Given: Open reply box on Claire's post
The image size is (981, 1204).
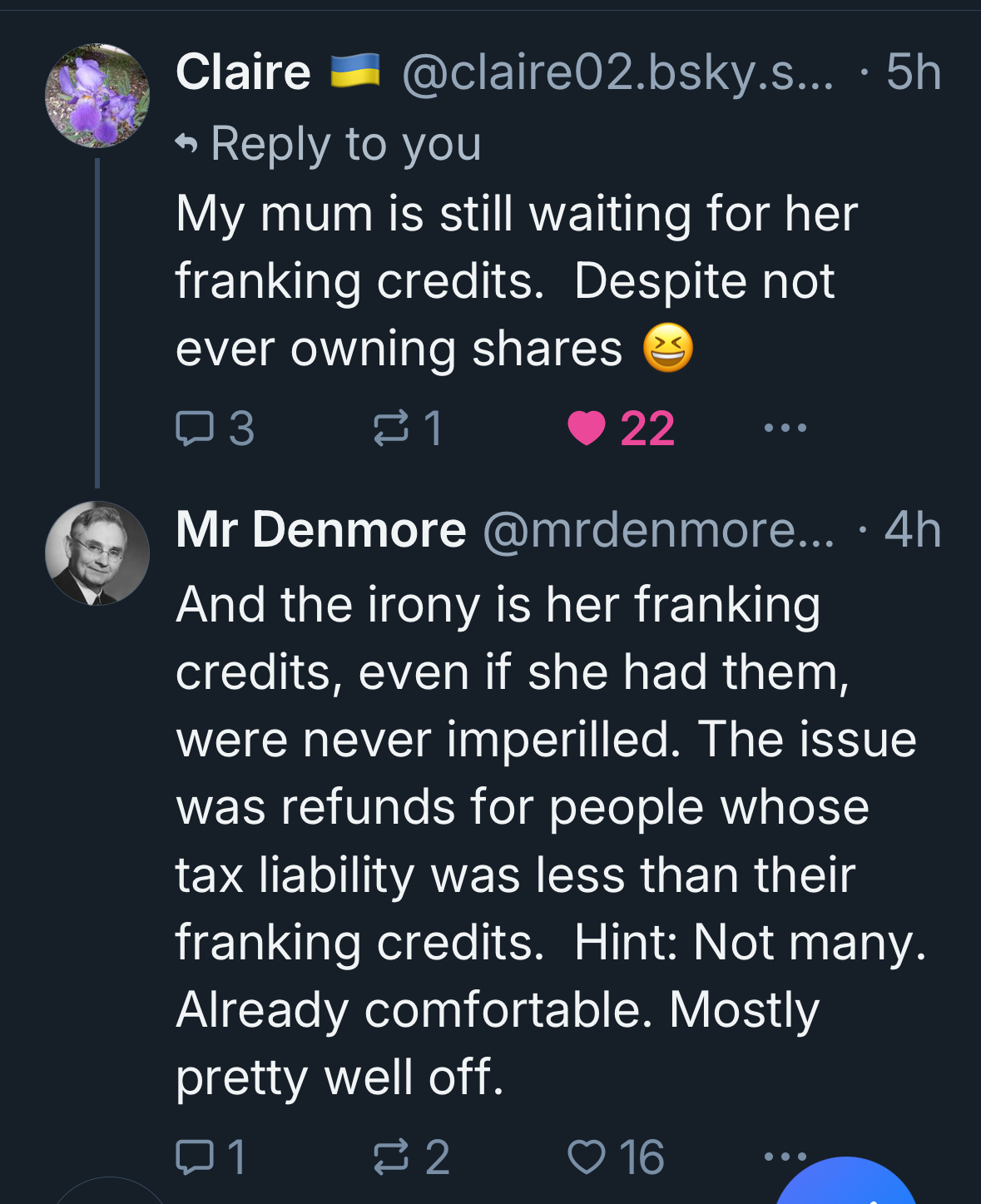Looking at the screenshot, I should 195,429.
